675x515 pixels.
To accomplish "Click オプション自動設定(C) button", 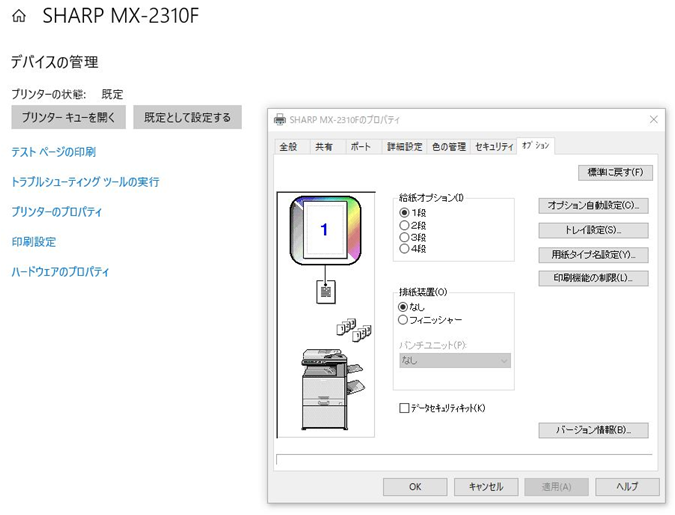I will tap(593, 205).
